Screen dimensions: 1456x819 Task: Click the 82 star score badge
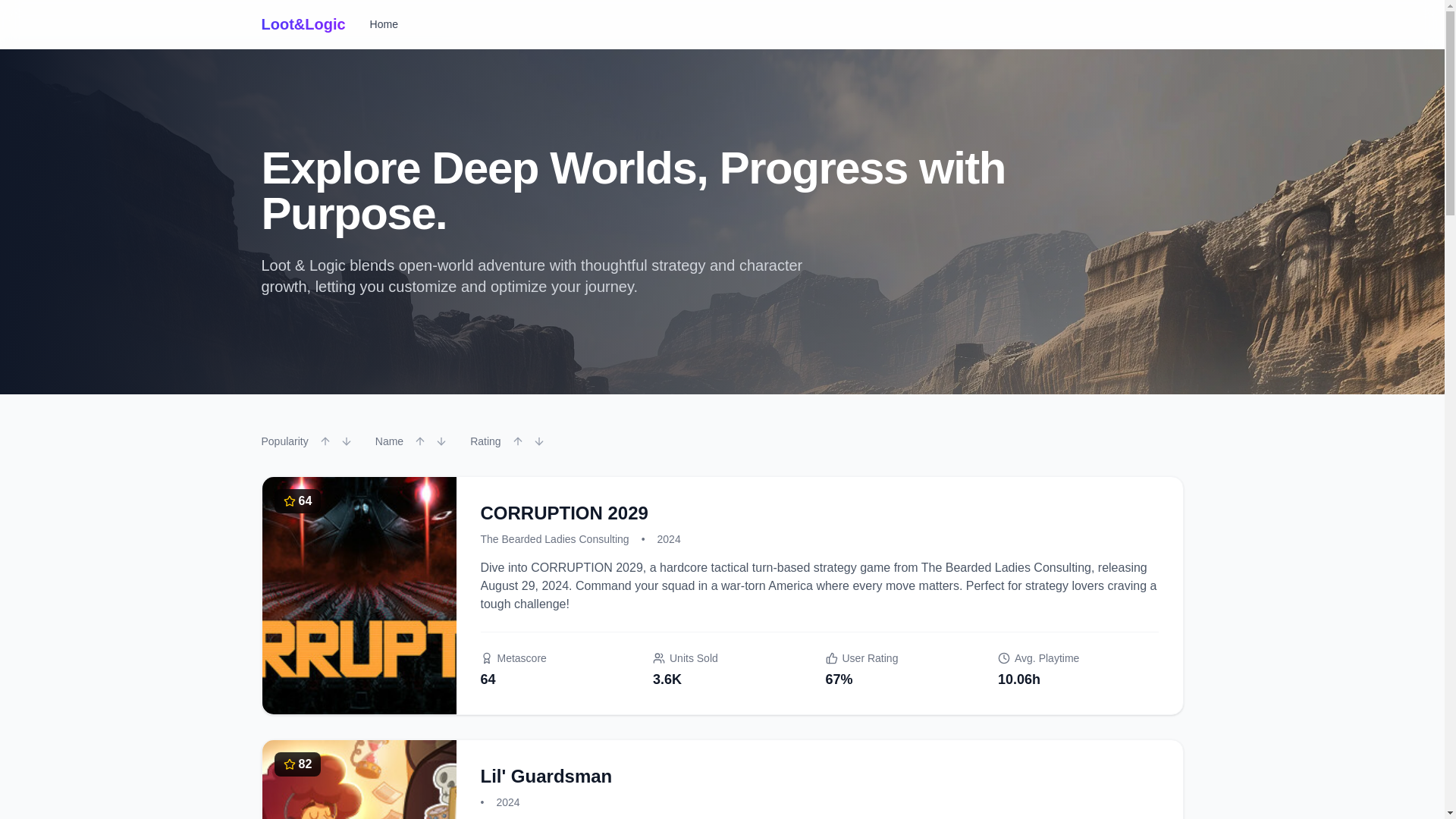tap(297, 764)
